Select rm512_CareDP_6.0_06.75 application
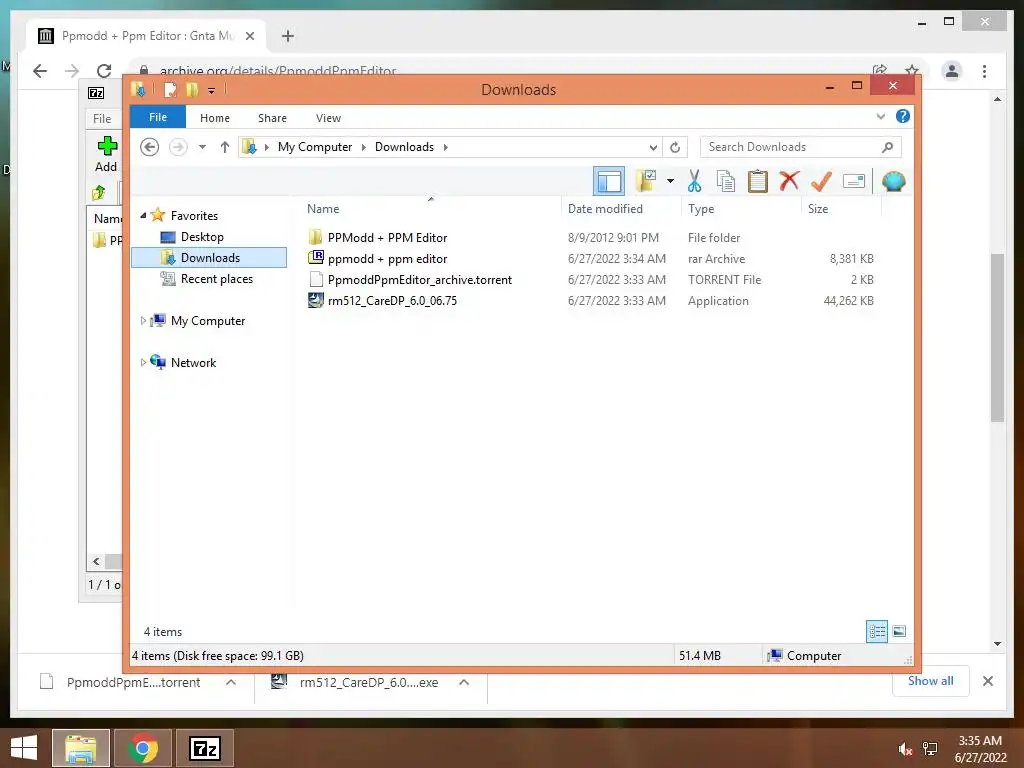Image resolution: width=1024 pixels, height=768 pixels. (392, 300)
